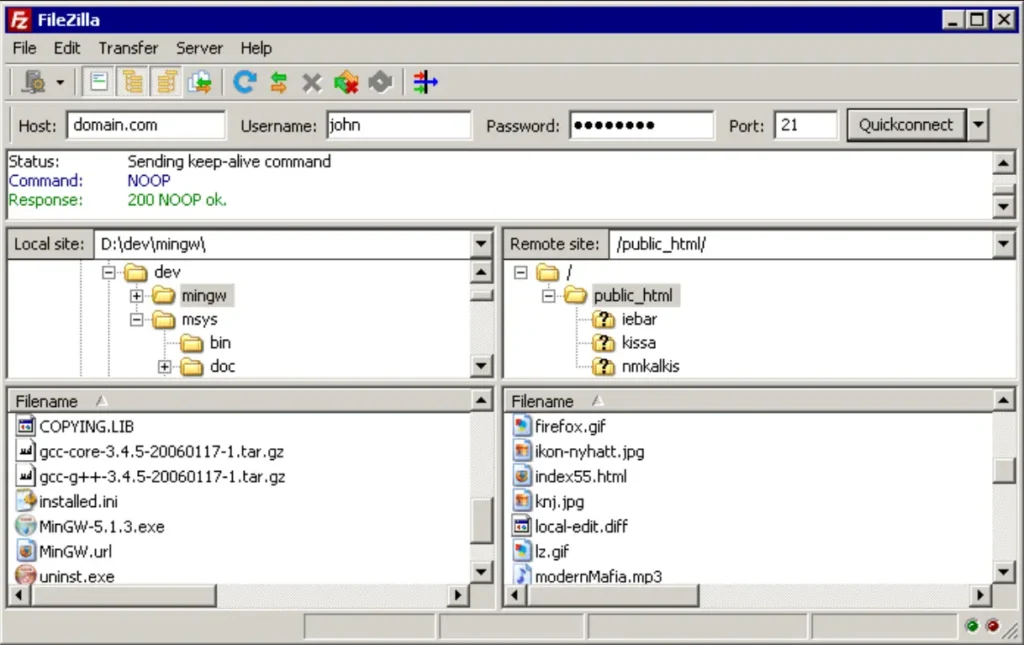Process the transfer queue
Viewport: 1024px width, 645px height.
278,81
